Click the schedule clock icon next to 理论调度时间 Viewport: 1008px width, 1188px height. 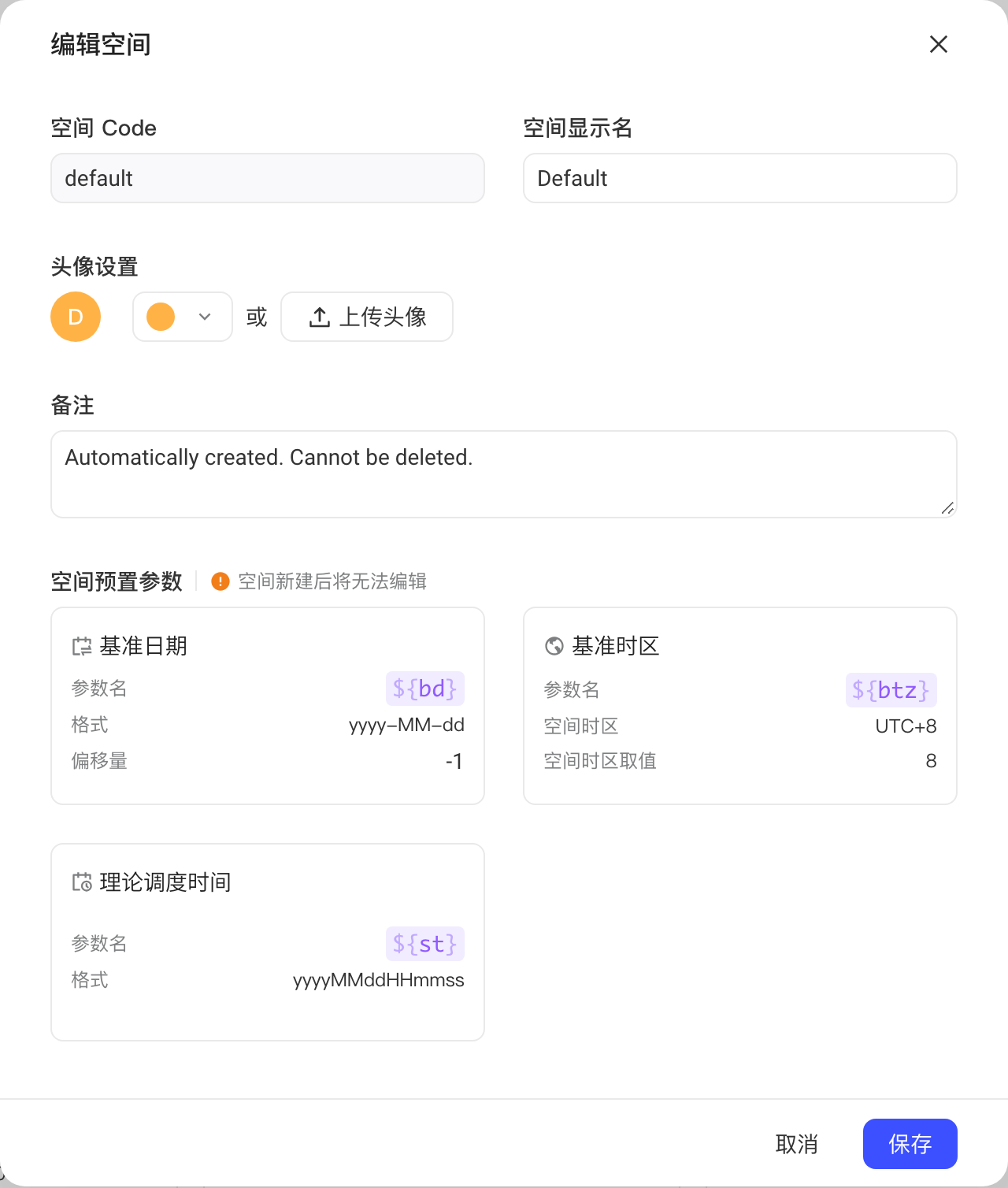[82, 882]
